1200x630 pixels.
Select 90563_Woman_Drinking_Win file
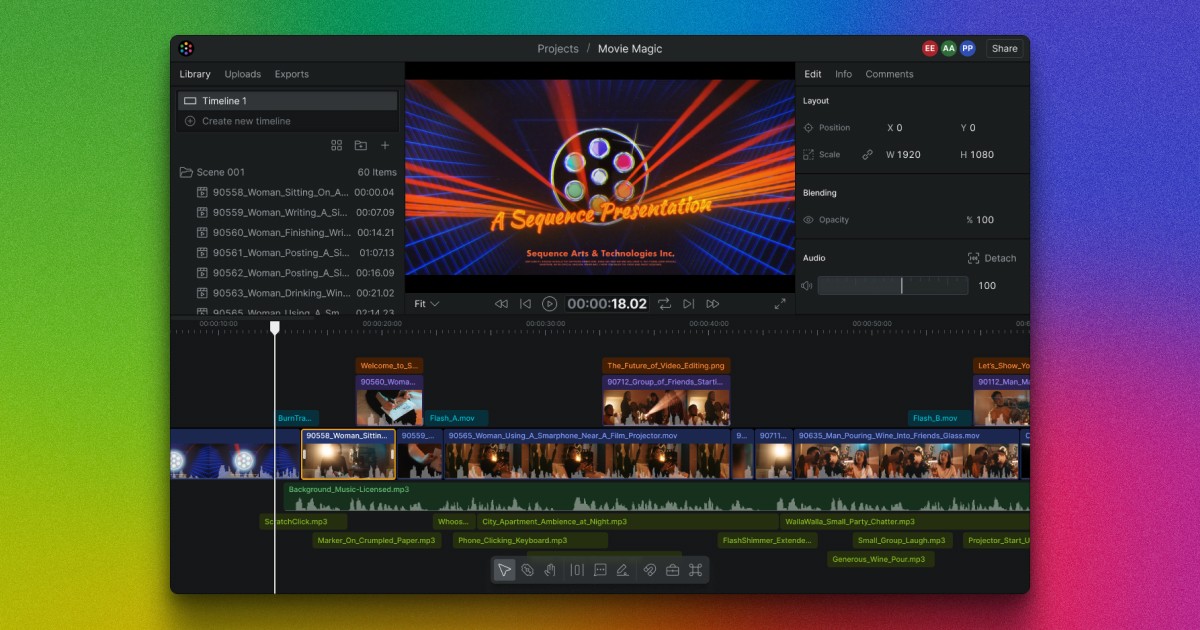295,293
